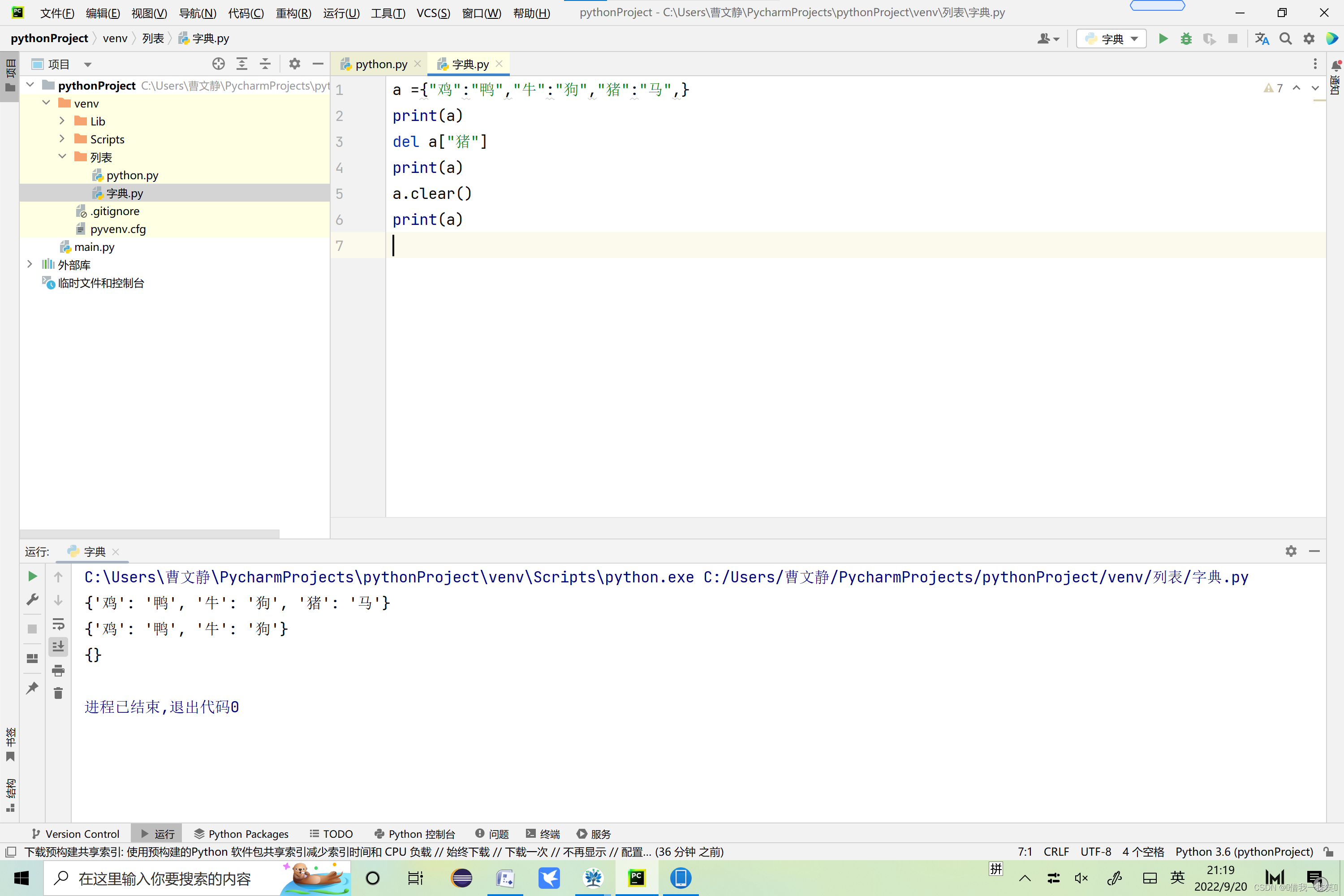Open the 终端 terminal tab
The image size is (1344, 896).
pos(543,834)
